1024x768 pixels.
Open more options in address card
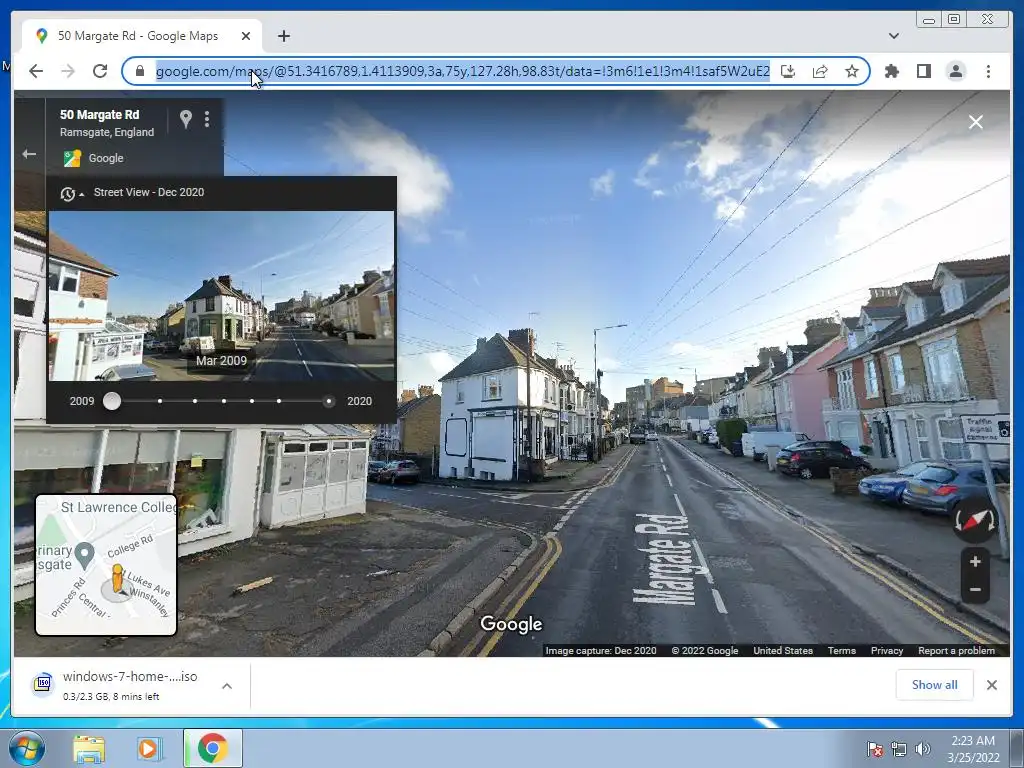coord(207,119)
